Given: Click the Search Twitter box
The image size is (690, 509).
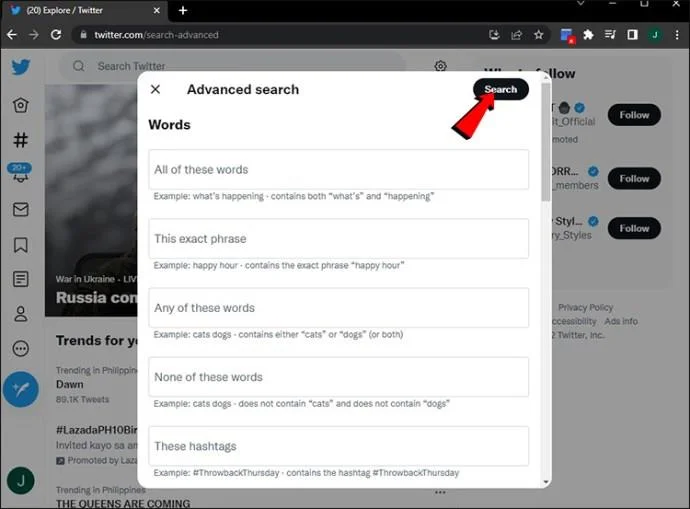Looking at the screenshot, I should point(231,66).
